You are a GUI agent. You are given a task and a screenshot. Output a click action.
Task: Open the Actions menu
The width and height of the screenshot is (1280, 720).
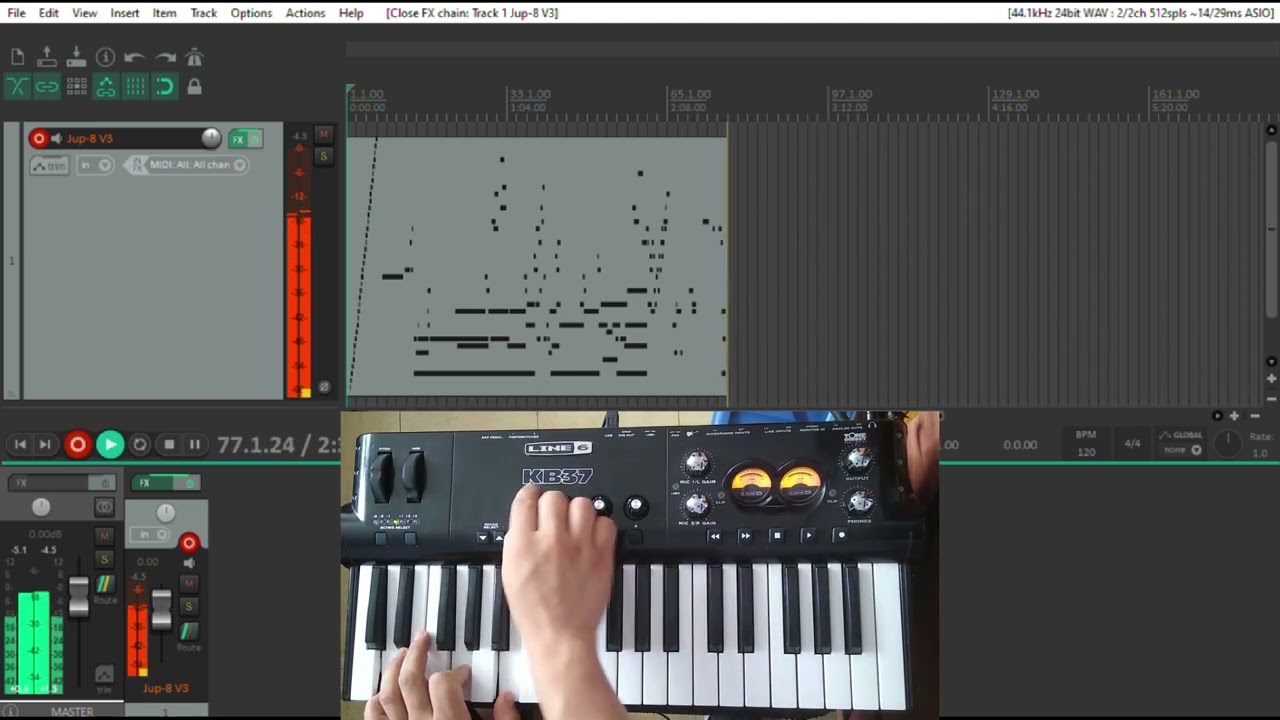click(305, 13)
